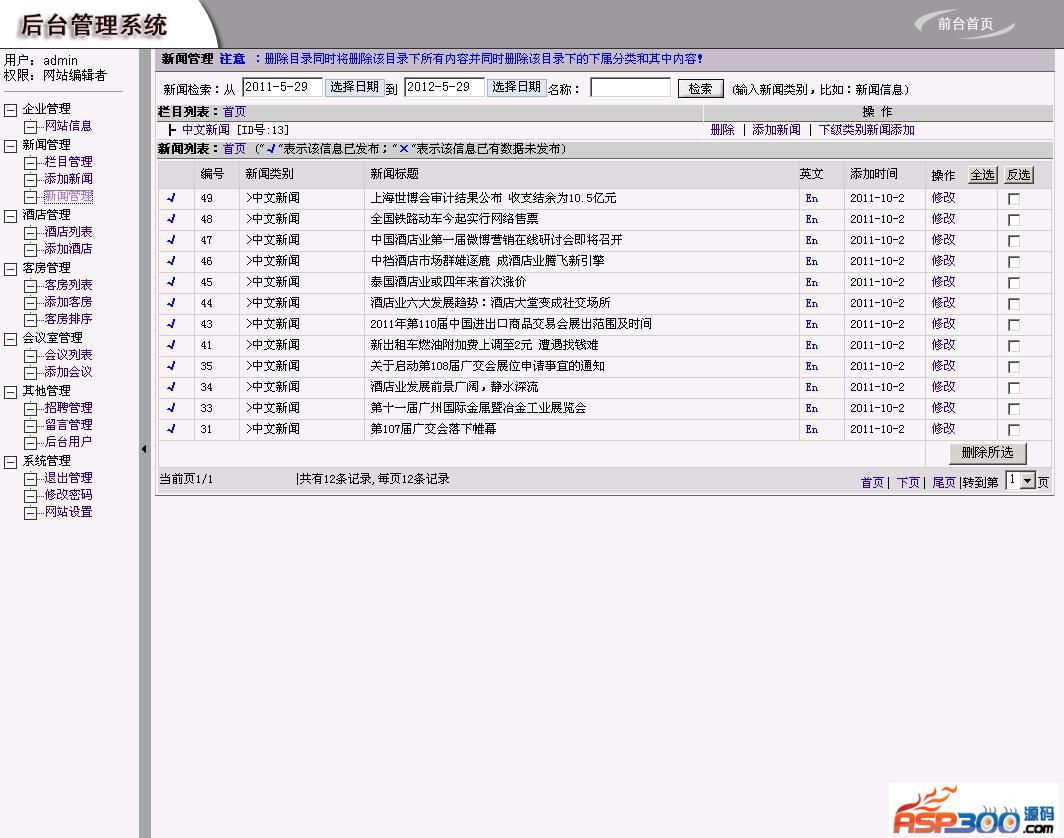Click news title 全国铁路动车今起实行网络售票
Viewport: 1064px width, 838px height.
pos(455,218)
